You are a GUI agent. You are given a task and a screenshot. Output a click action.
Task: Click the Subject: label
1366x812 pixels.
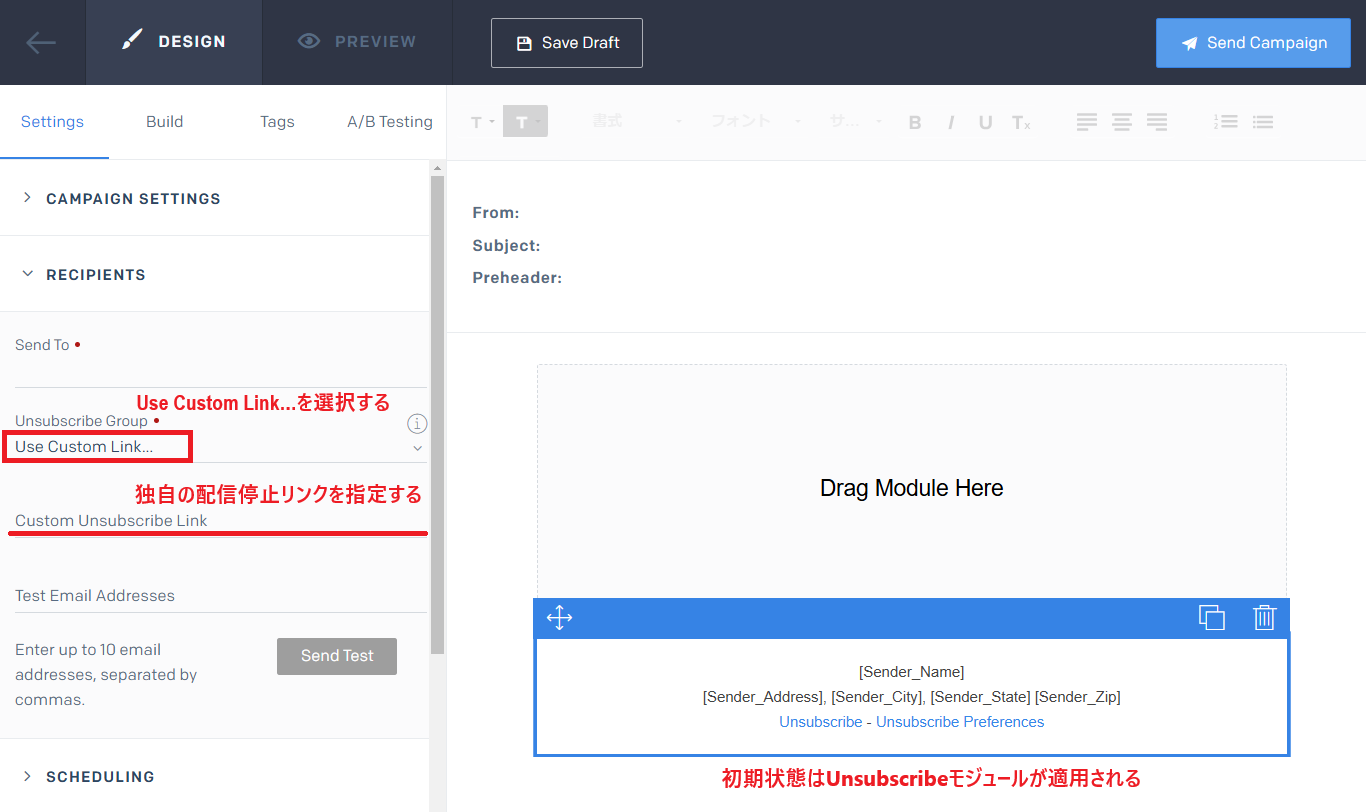[x=506, y=246]
